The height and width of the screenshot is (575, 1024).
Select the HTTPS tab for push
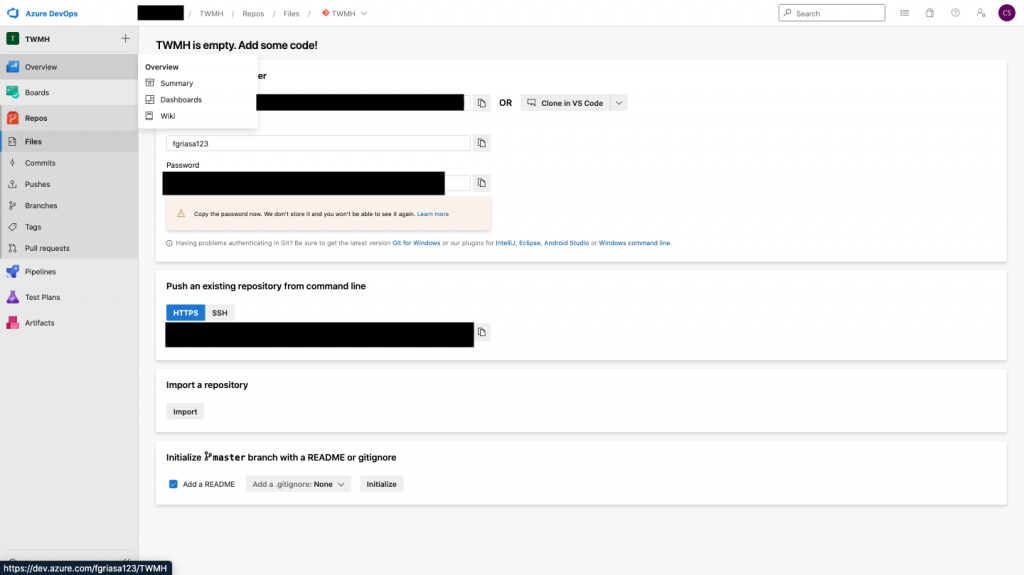(185, 312)
